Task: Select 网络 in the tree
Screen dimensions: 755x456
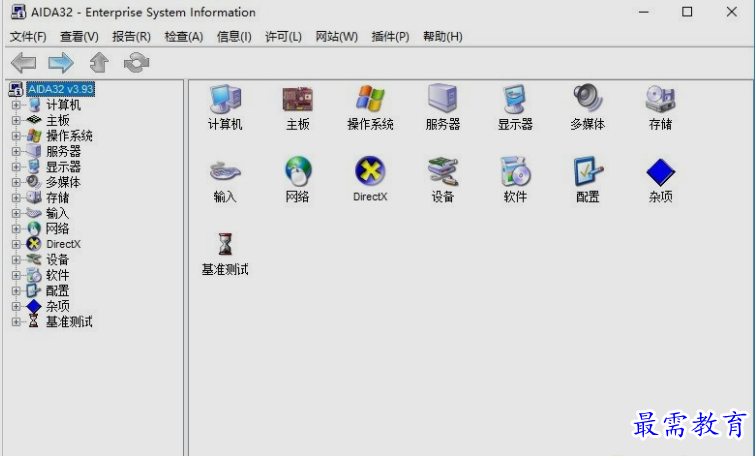Action: pos(57,228)
